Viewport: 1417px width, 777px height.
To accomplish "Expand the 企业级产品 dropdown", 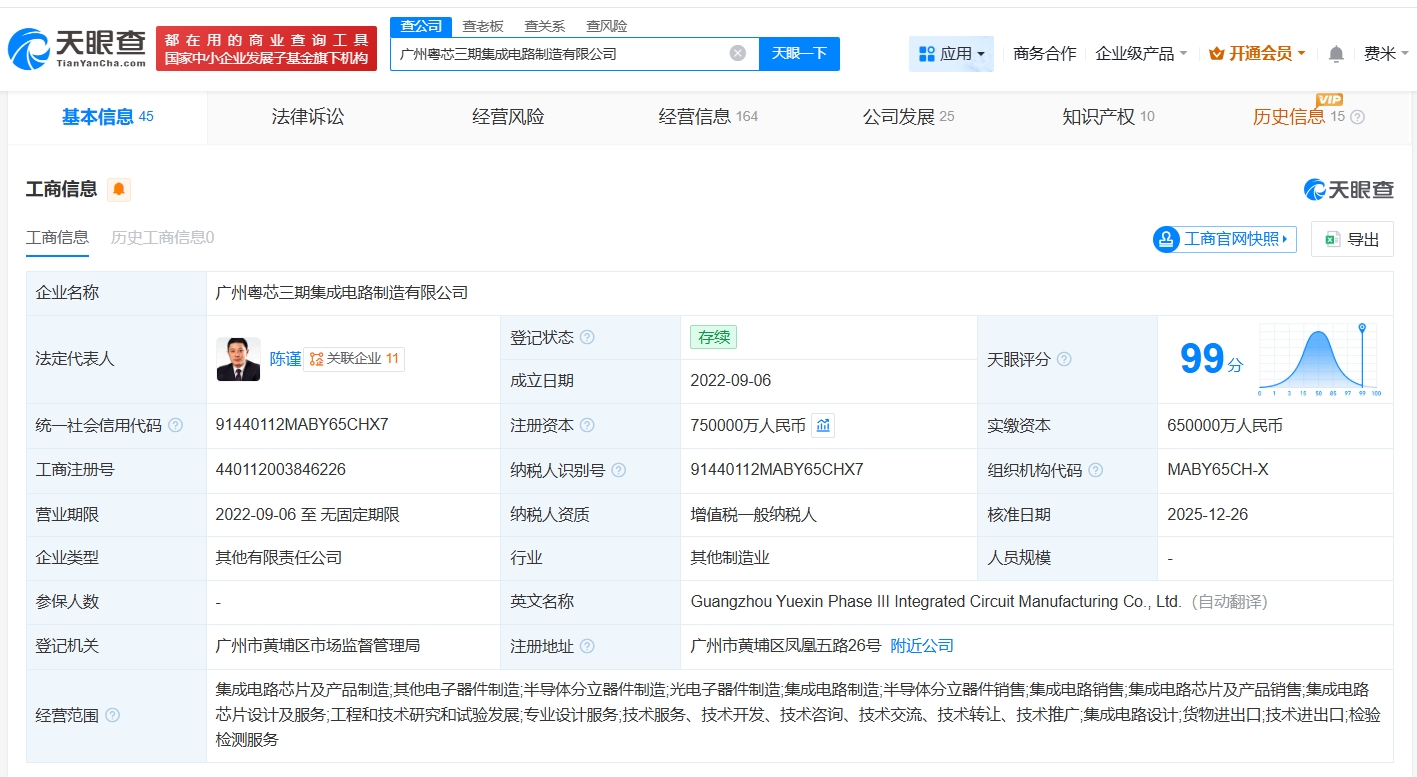I will 1141,54.
